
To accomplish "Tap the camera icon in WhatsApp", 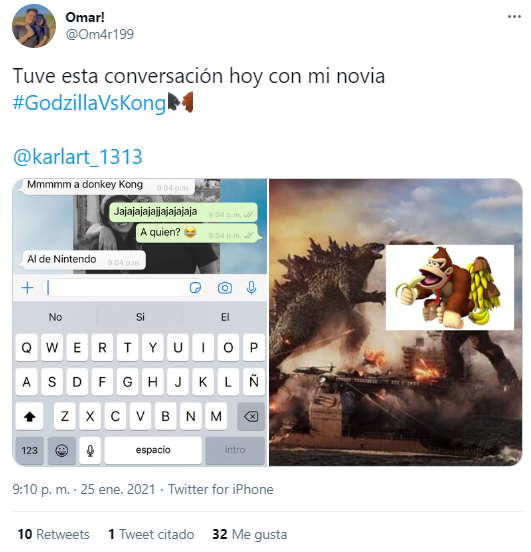I will [225, 288].
